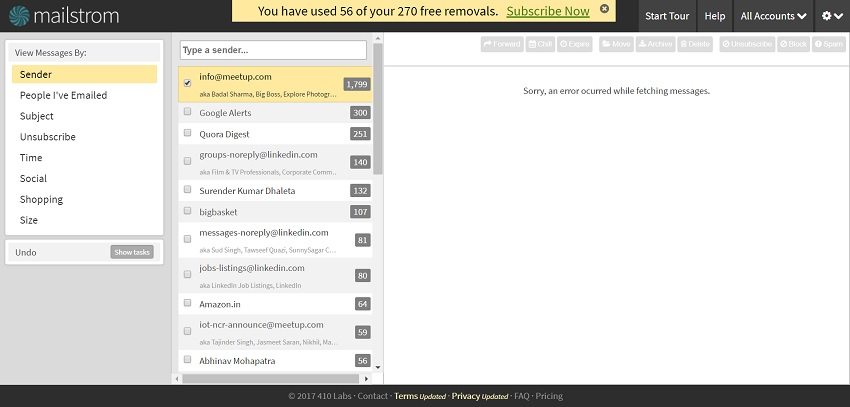Click the 300 count badge for Google Alerts
Screen dimensions: 850x407
pos(360,113)
